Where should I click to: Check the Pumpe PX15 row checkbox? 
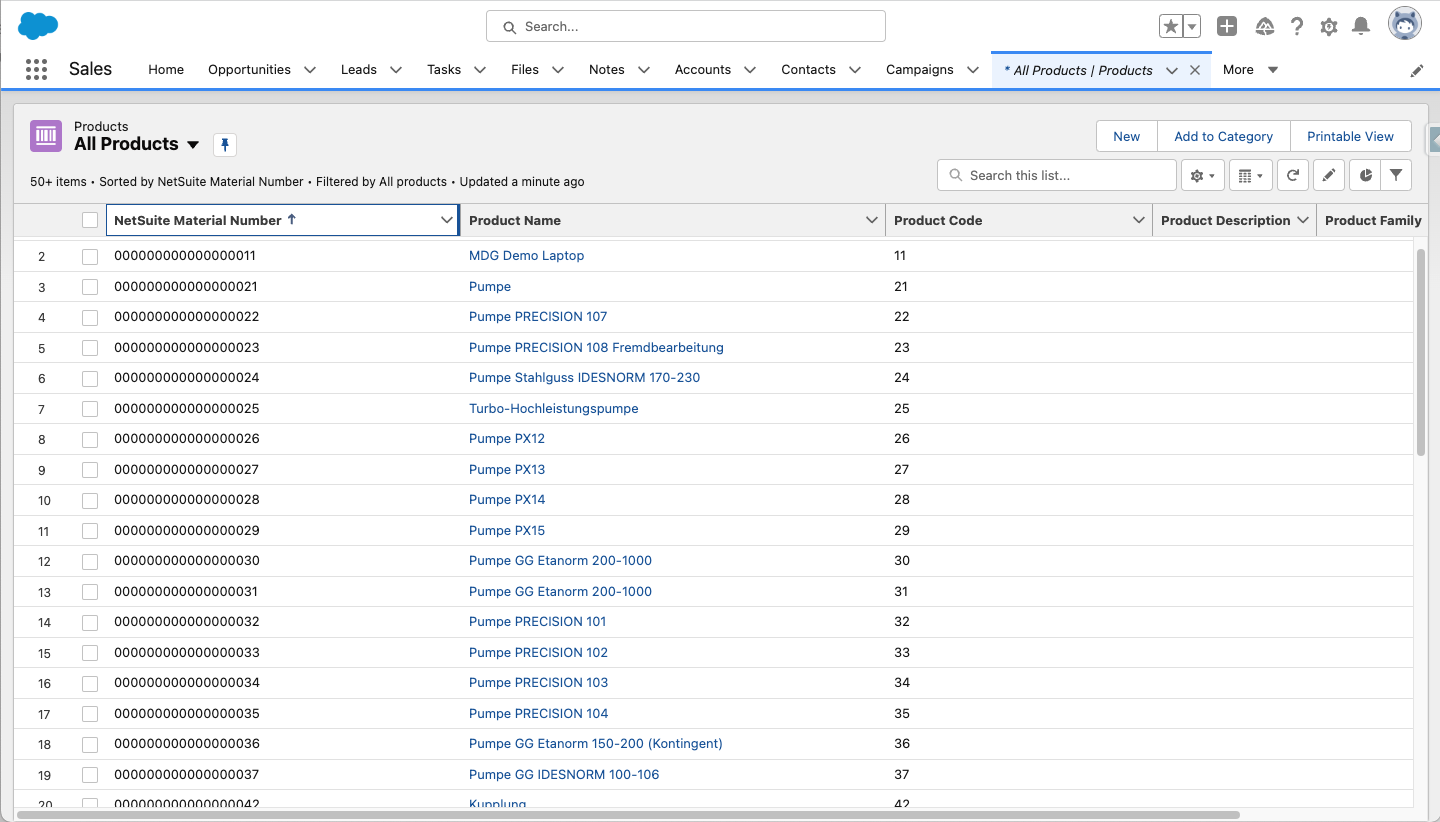tap(90, 531)
